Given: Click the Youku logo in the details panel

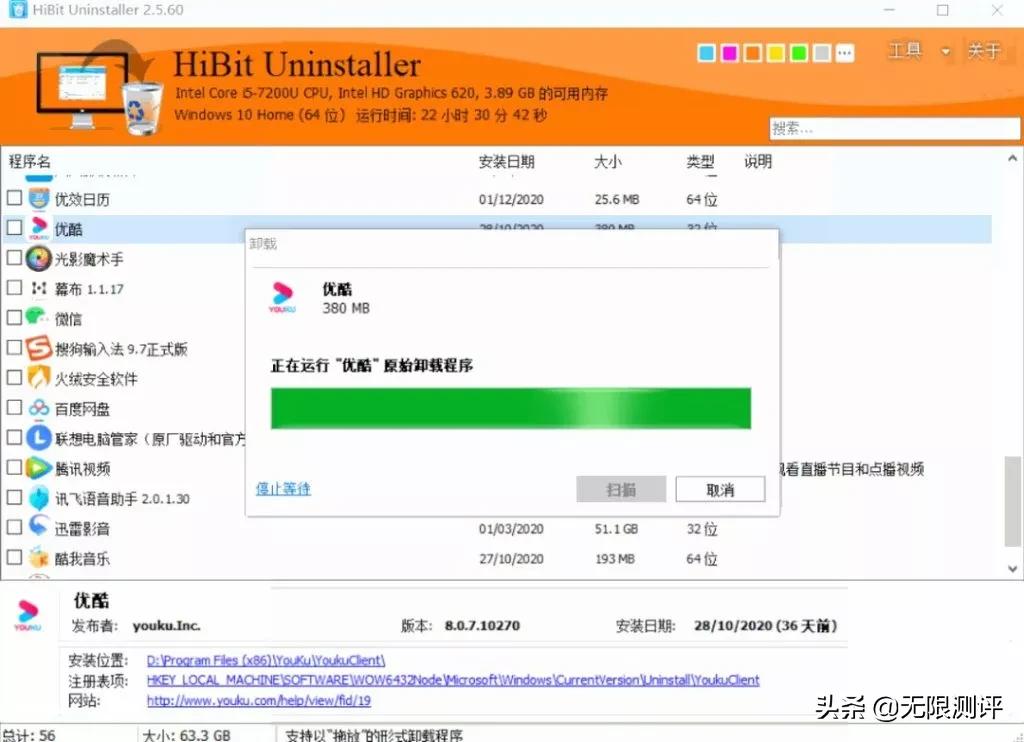Looking at the screenshot, I should [x=27, y=615].
